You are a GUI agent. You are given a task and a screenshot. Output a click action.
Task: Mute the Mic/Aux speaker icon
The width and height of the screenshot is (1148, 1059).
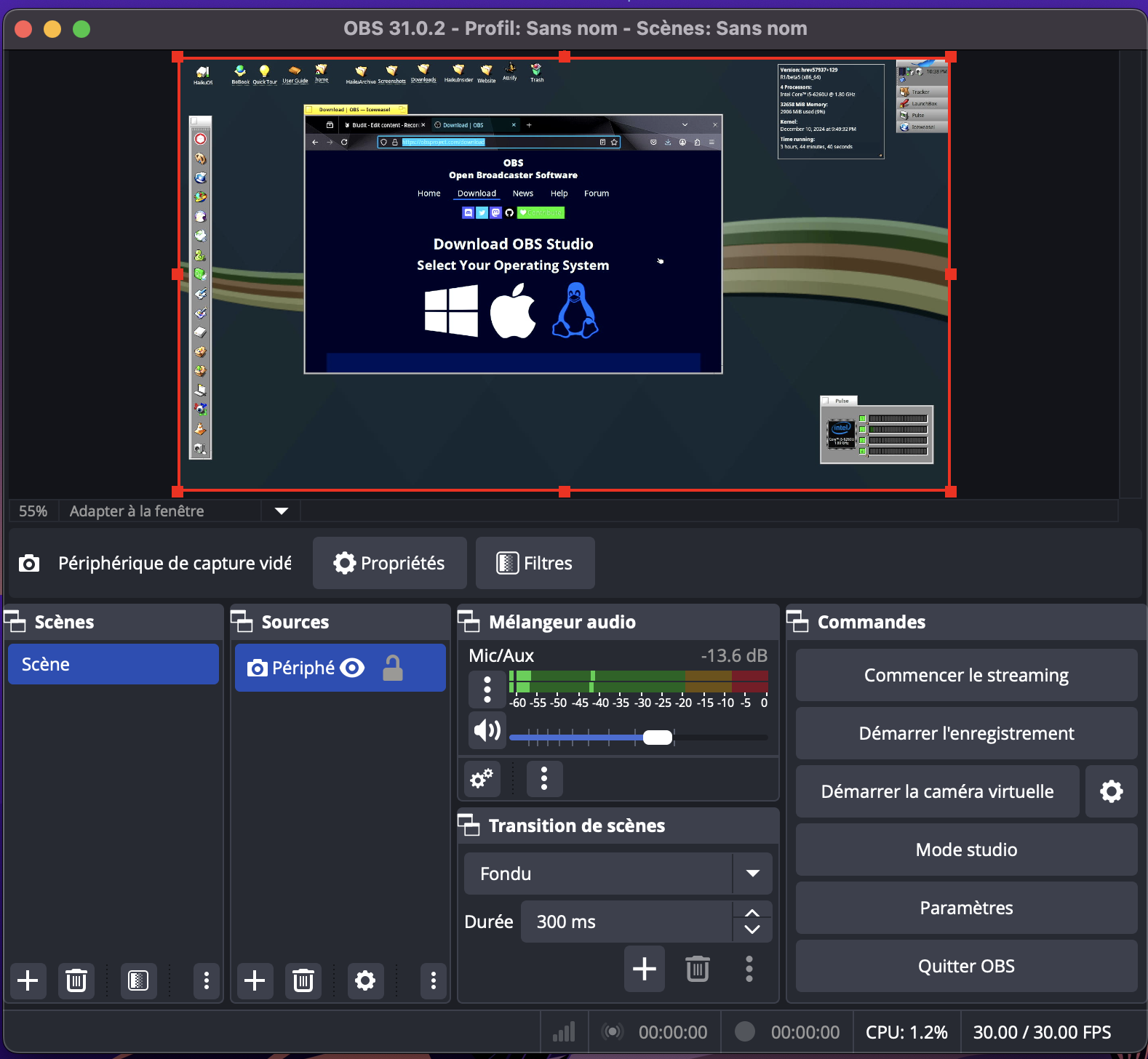point(487,730)
